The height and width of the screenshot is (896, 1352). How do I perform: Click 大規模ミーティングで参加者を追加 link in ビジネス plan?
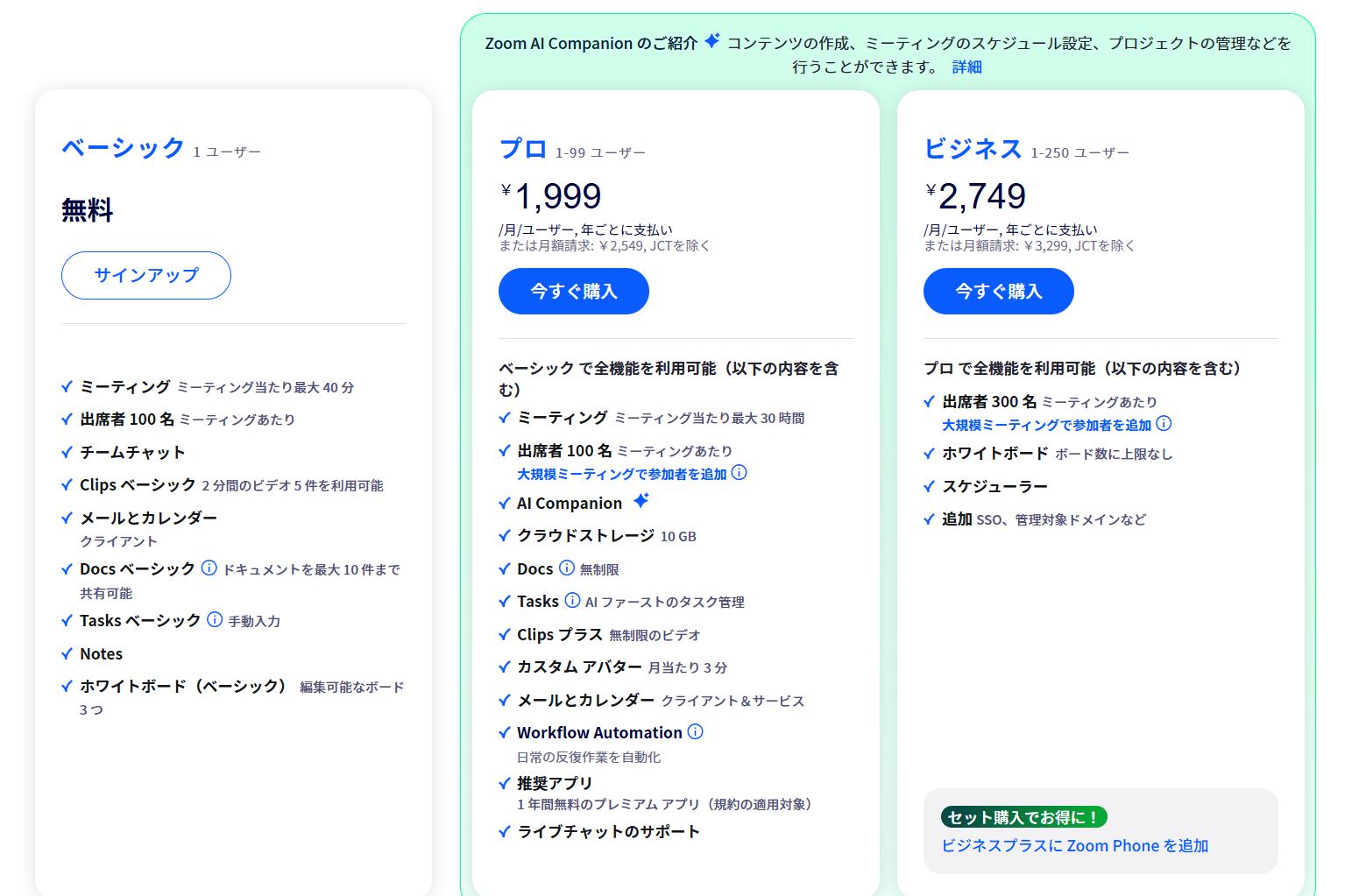coord(1046,425)
